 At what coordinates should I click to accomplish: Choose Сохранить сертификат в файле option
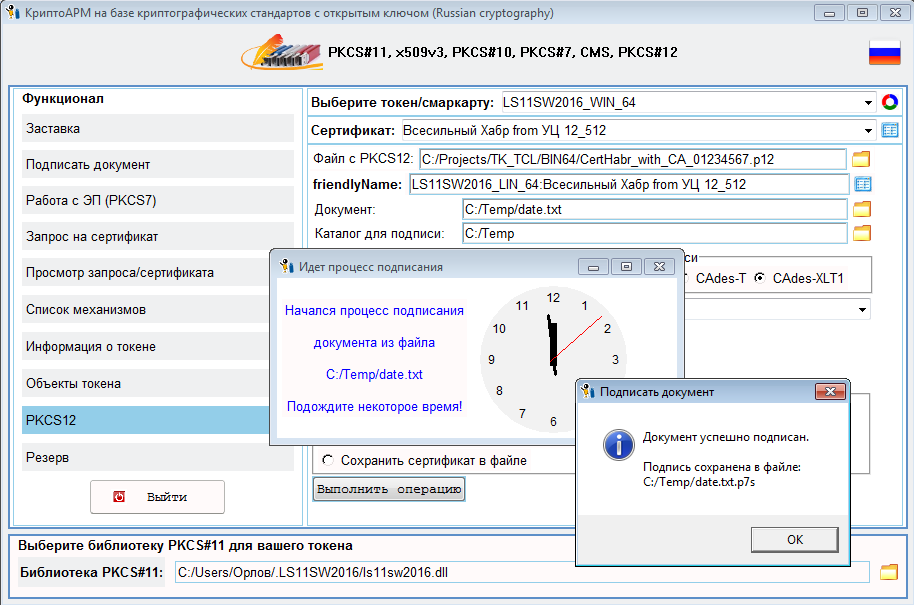tap(328, 461)
